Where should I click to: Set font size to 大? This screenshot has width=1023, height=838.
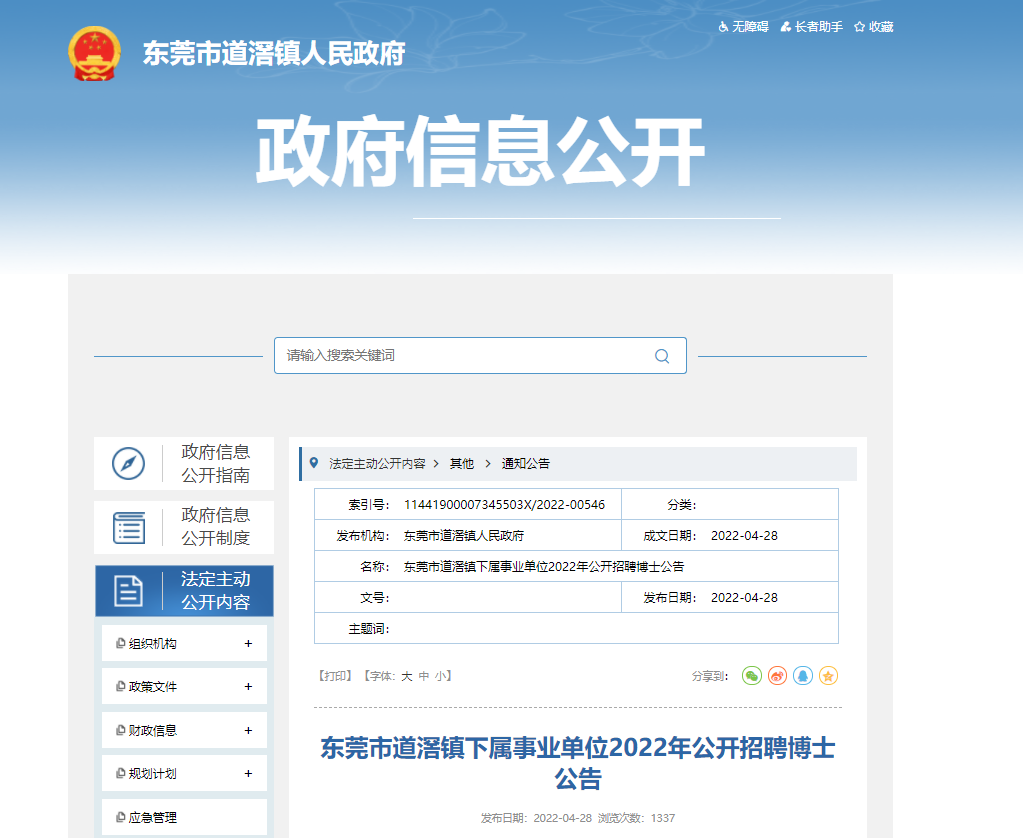[x=406, y=676]
